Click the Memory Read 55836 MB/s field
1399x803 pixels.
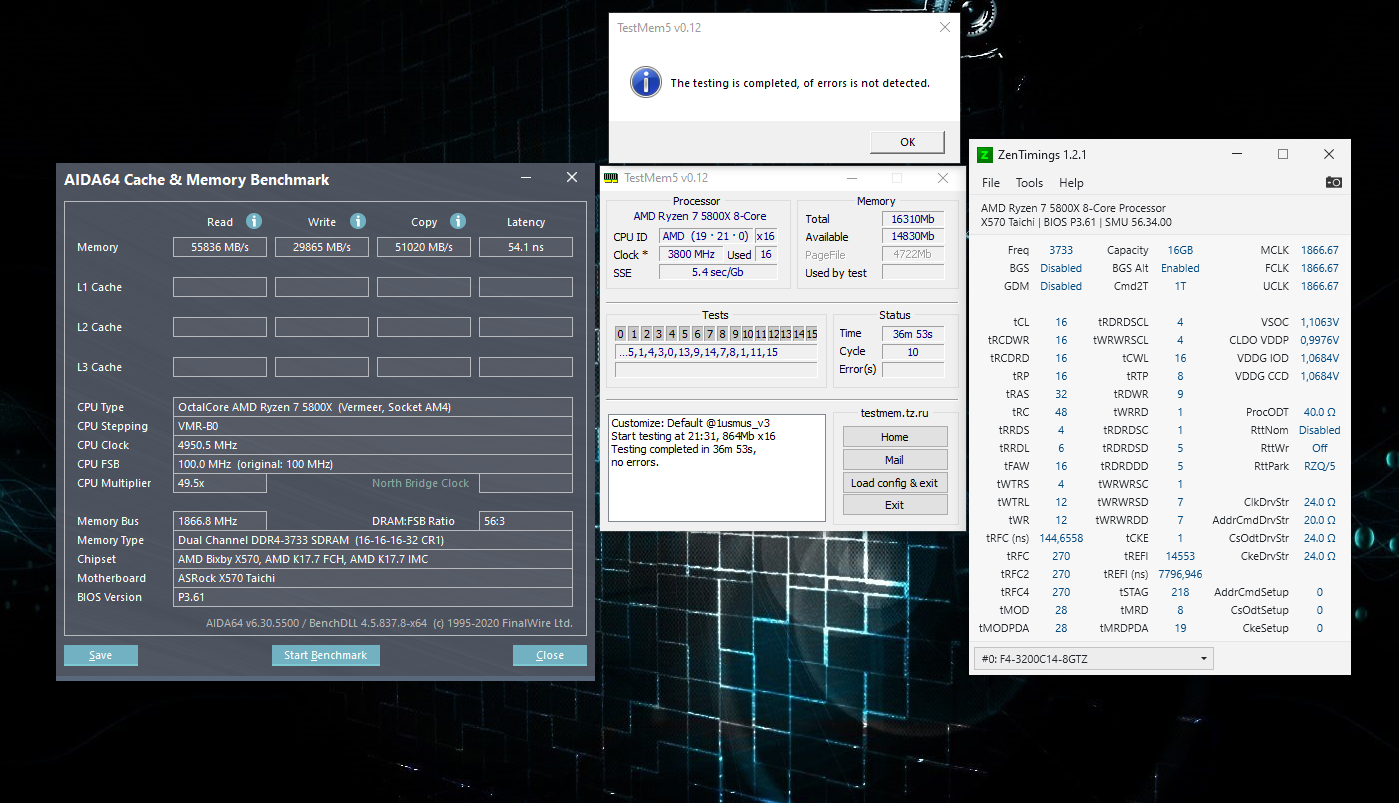coord(220,247)
